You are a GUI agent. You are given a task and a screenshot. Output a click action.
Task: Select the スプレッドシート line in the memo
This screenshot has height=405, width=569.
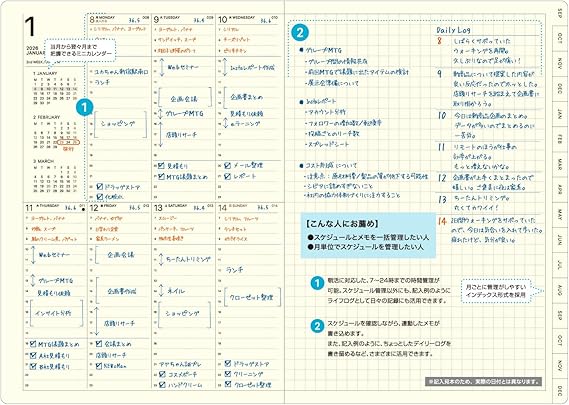pos(327,144)
